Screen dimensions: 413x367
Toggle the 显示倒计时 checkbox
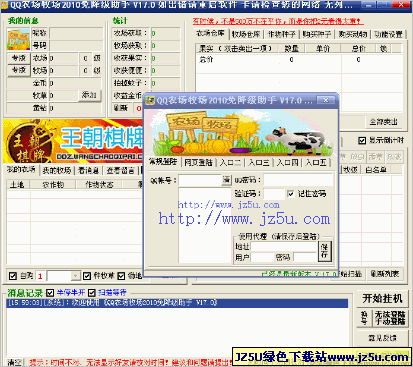point(362,140)
